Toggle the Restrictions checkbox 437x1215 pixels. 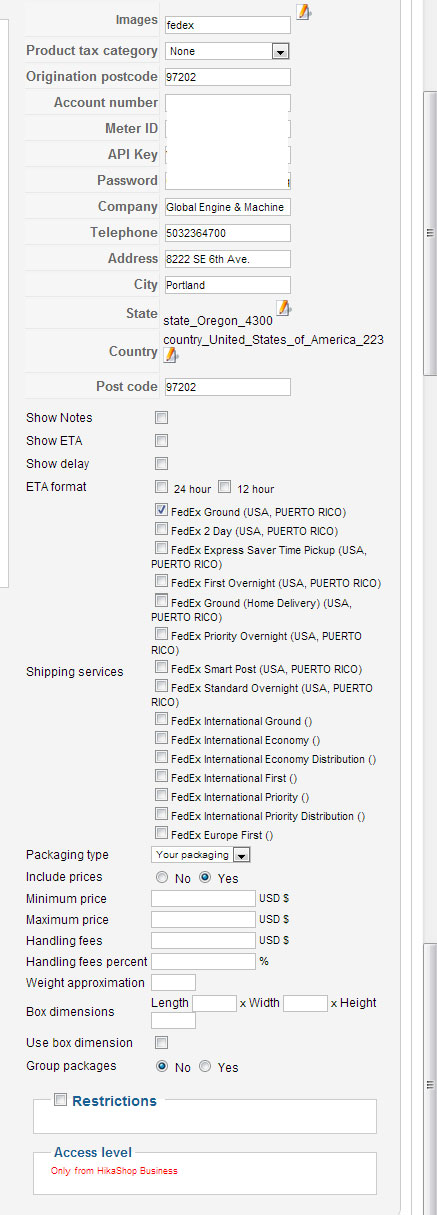click(60, 1100)
